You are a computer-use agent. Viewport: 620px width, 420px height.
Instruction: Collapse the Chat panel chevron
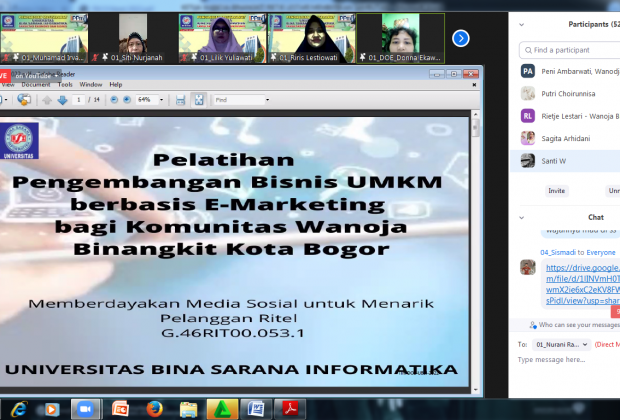pyautogui.click(x=522, y=217)
